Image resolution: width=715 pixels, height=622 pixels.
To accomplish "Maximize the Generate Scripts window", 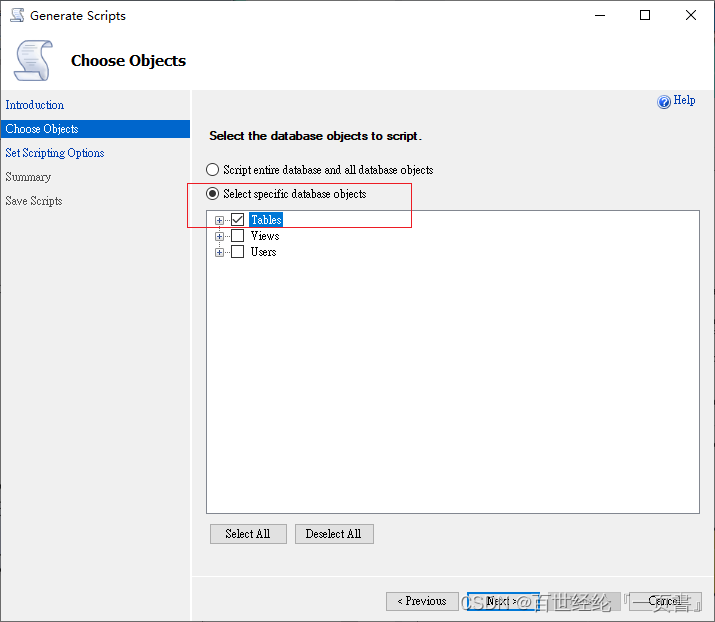I will coord(645,15).
